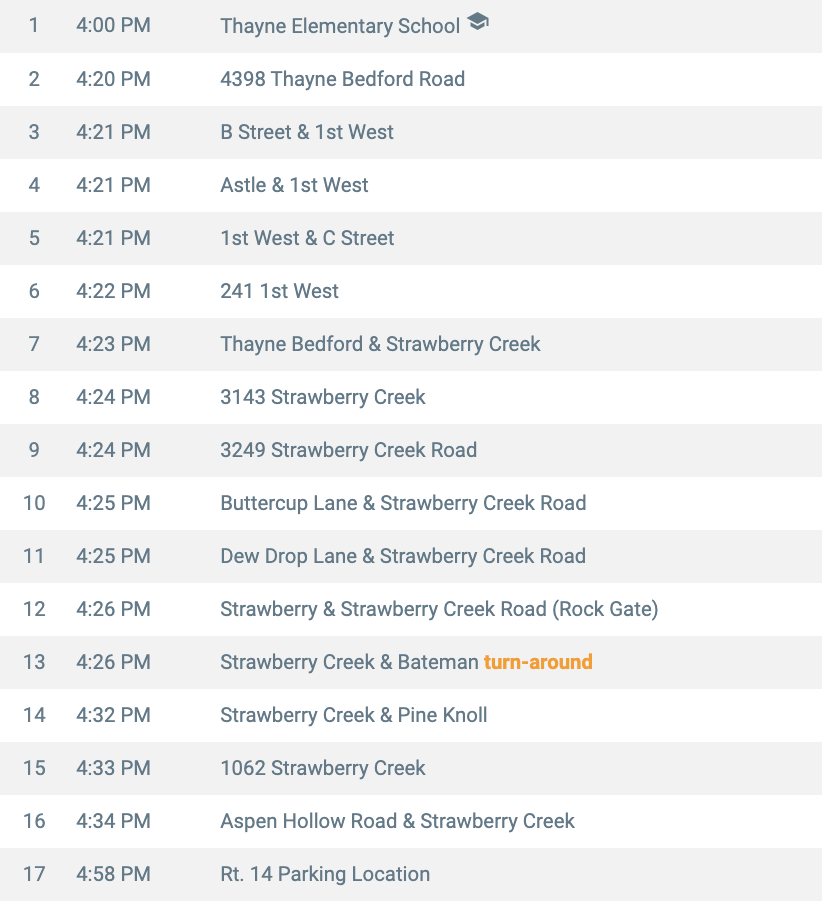Open the Astle & 1st West stop
The image size is (822, 910).
(x=294, y=185)
